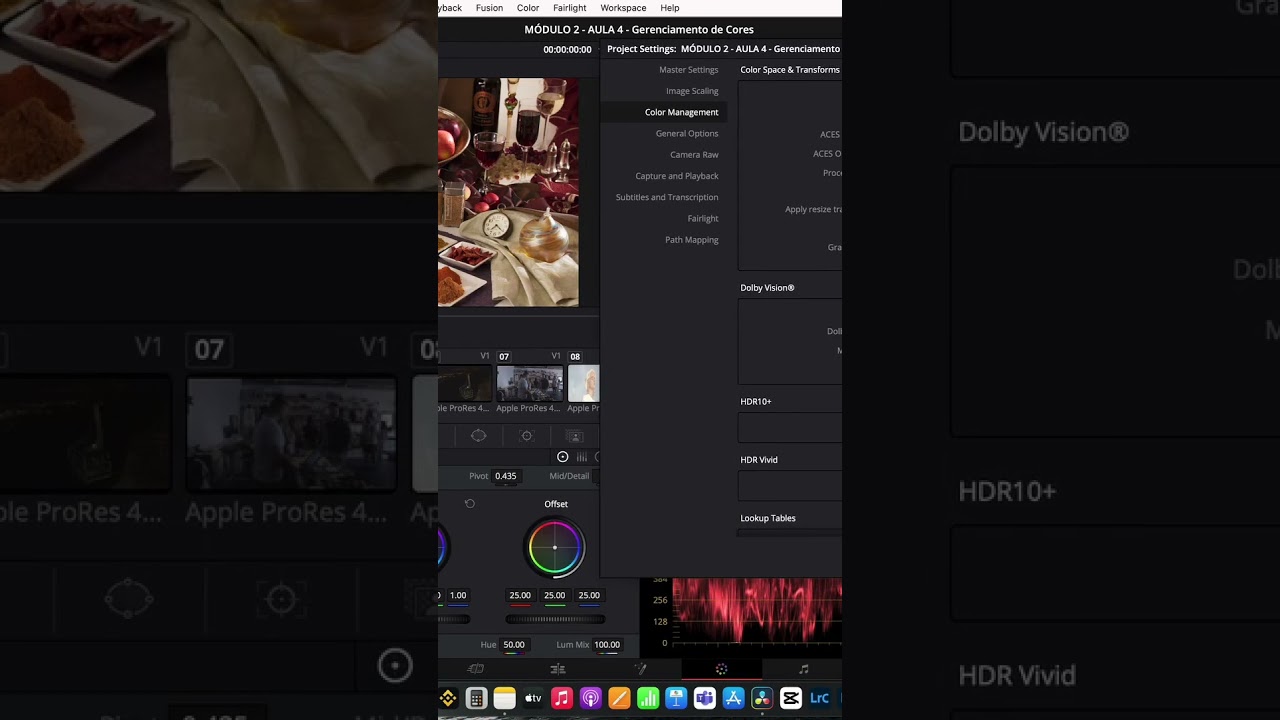Viewport: 1280px width, 720px height.
Task: Open Keynote from the dock
Action: pyautogui.click(x=676, y=698)
